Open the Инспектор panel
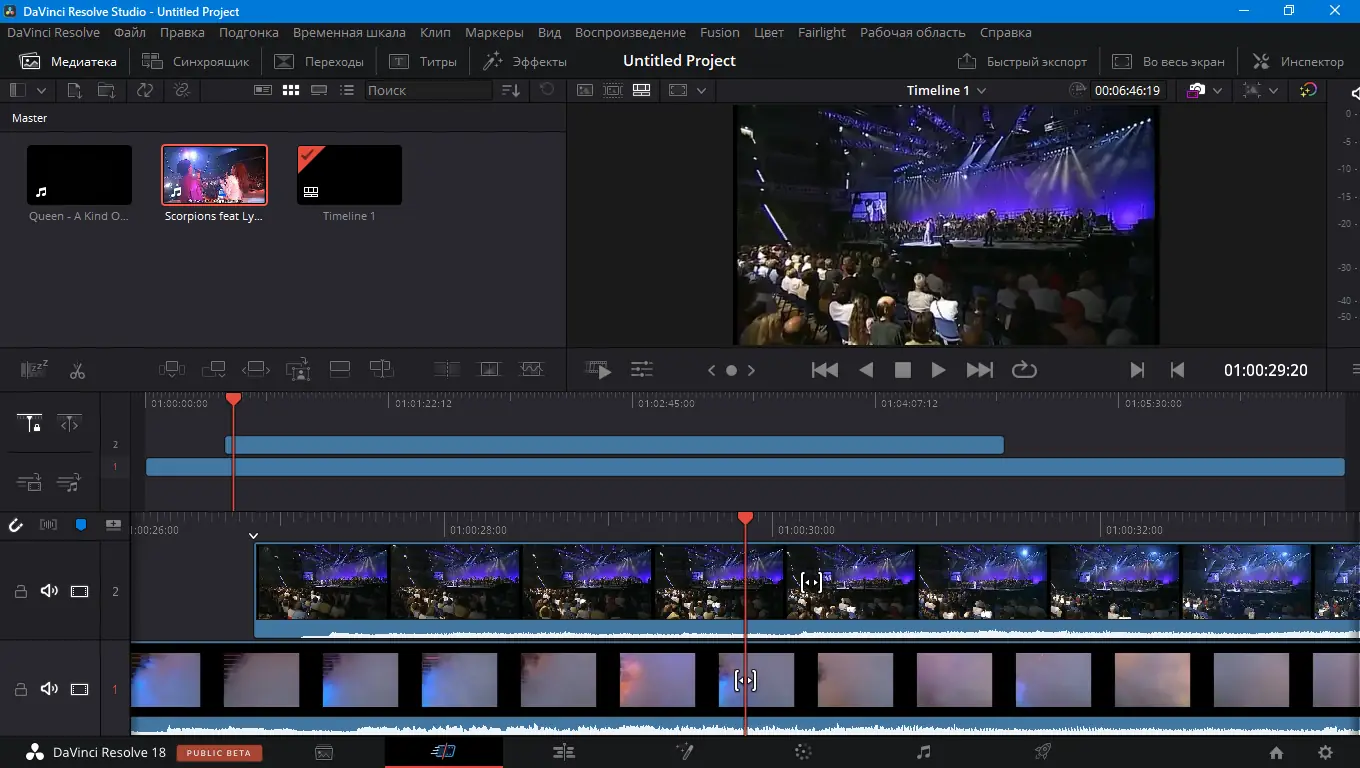 click(x=1297, y=60)
